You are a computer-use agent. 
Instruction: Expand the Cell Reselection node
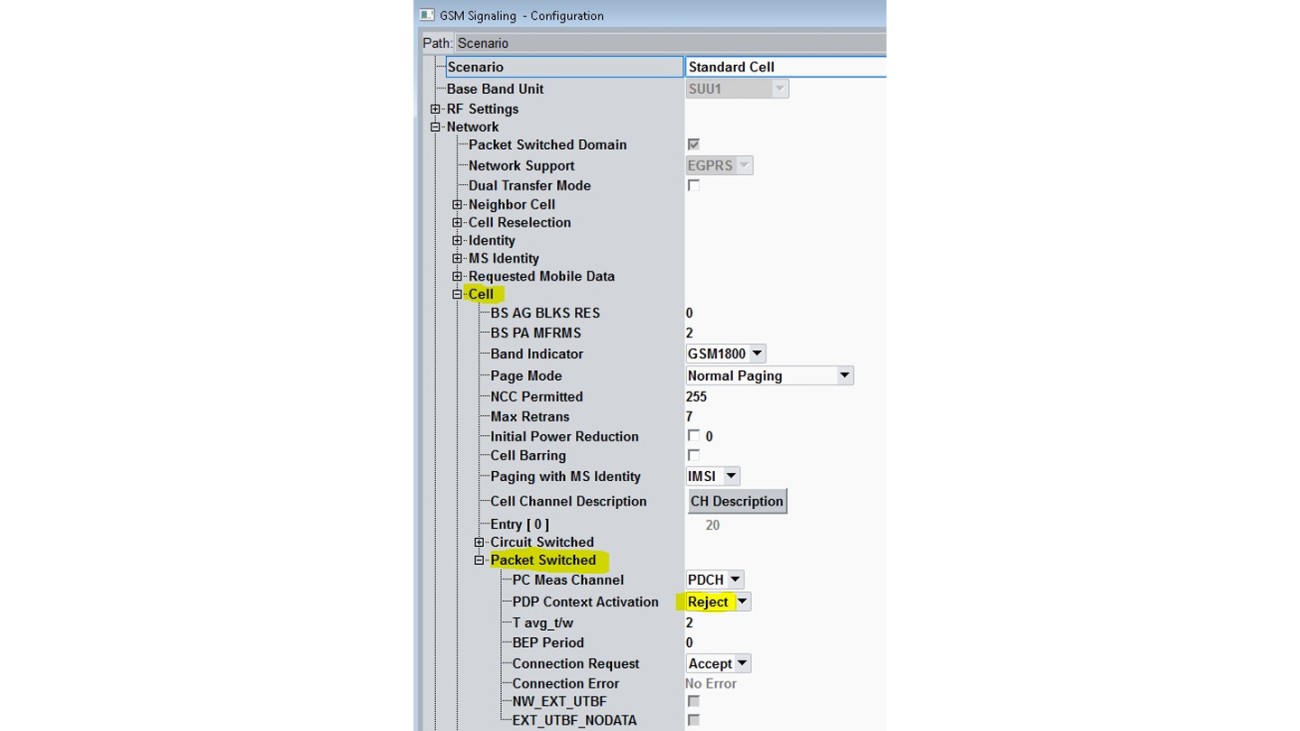[x=457, y=222]
